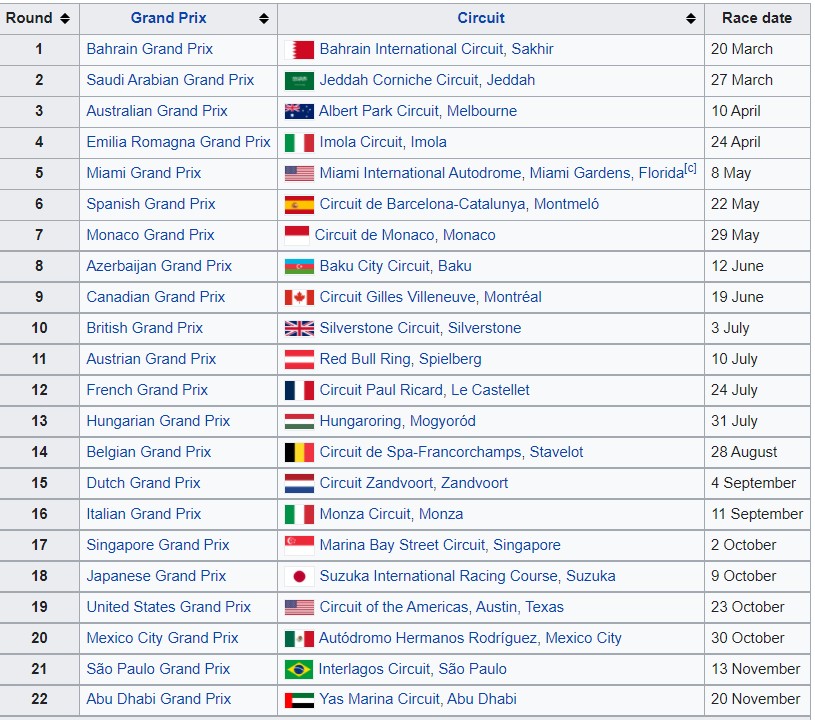The width and height of the screenshot is (815, 720).
Task: Select the '8 May' race date cell
Action: click(x=757, y=173)
